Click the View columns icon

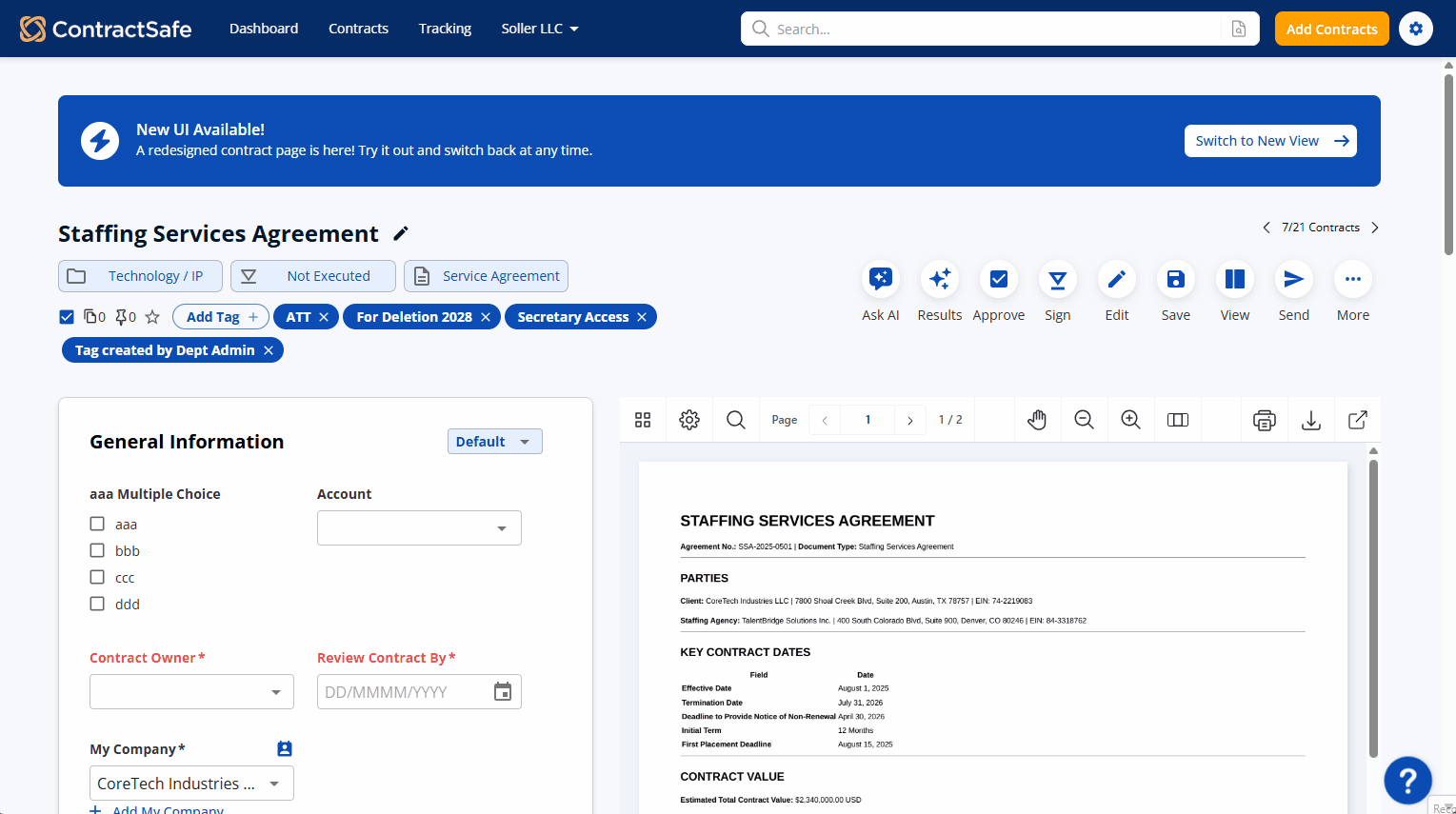point(1235,279)
